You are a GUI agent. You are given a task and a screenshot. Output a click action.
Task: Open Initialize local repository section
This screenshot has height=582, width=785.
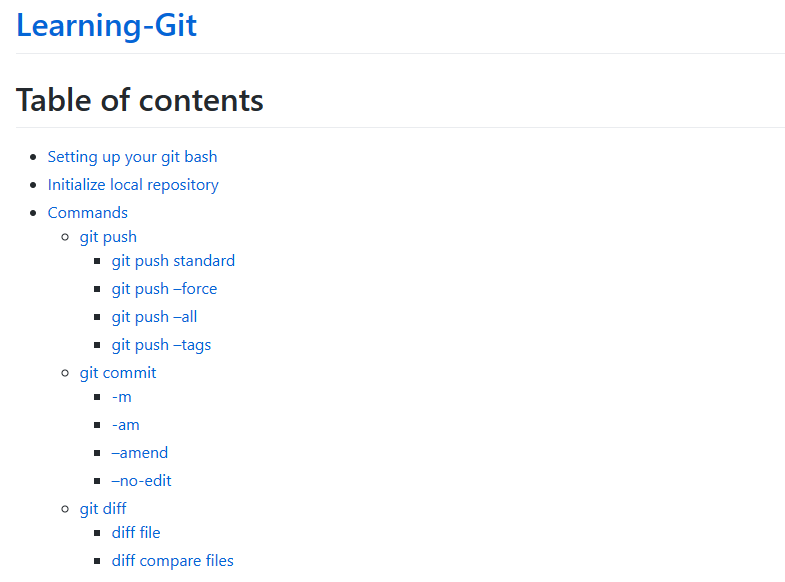[133, 185]
